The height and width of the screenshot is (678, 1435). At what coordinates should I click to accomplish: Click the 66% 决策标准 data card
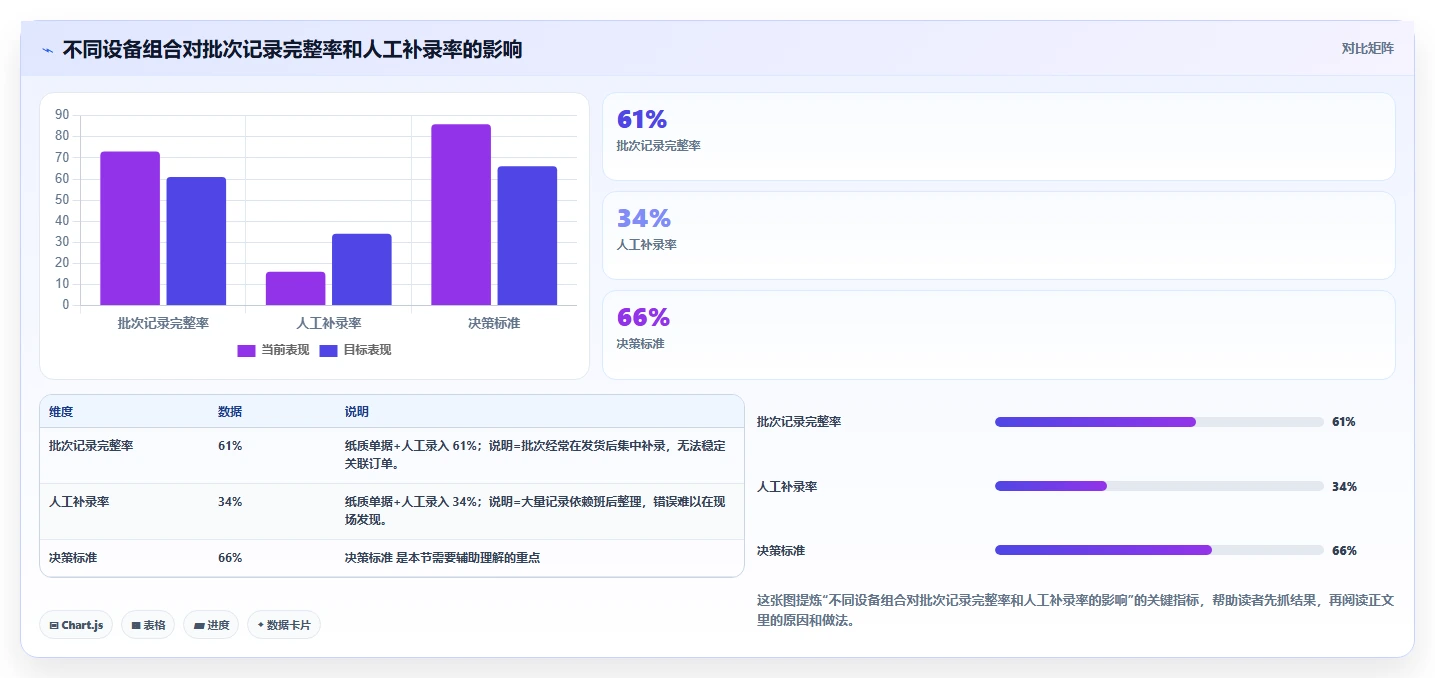(x=998, y=334)
